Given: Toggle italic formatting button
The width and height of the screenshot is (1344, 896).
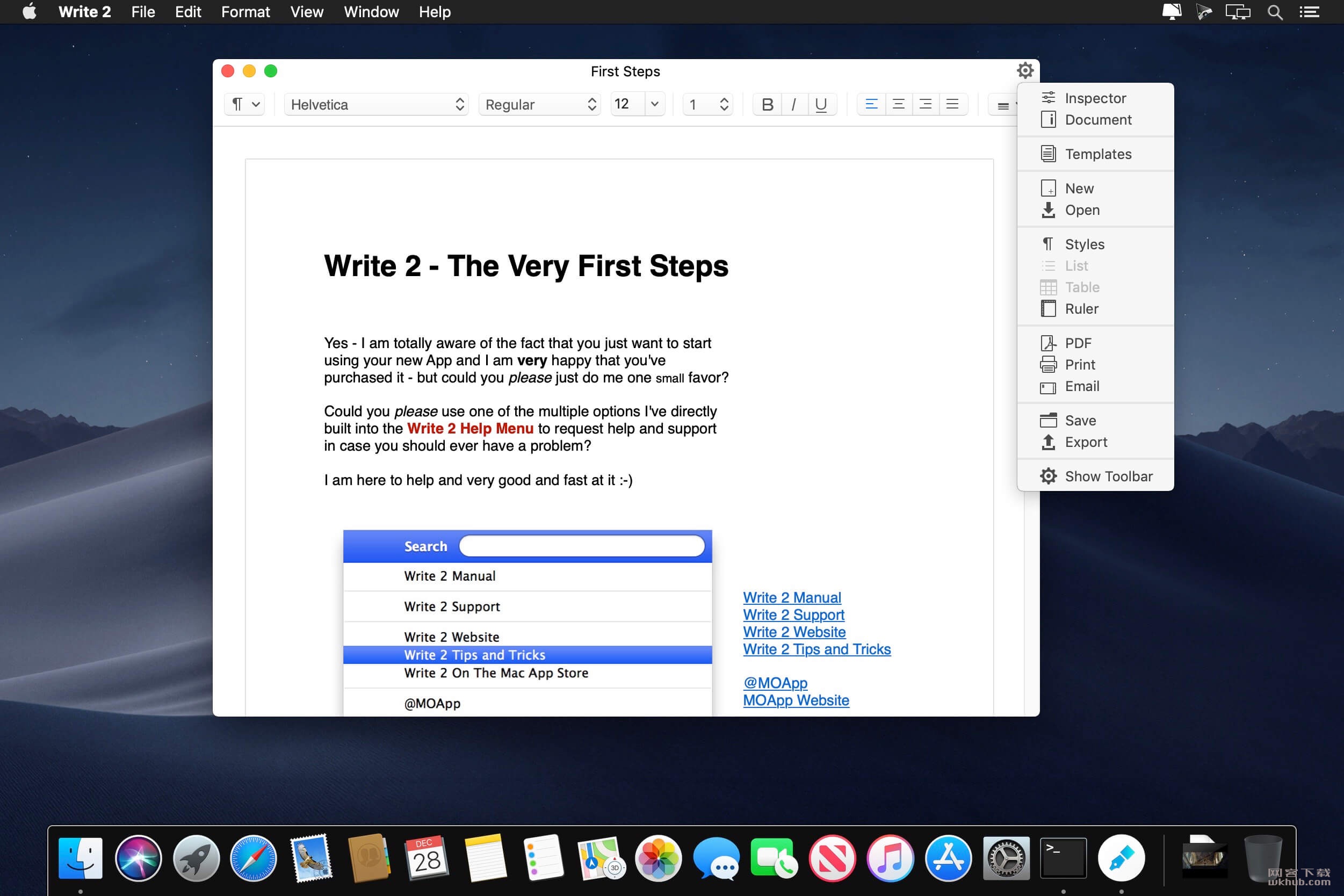Looking at the screenshot, I should [794, 105].
